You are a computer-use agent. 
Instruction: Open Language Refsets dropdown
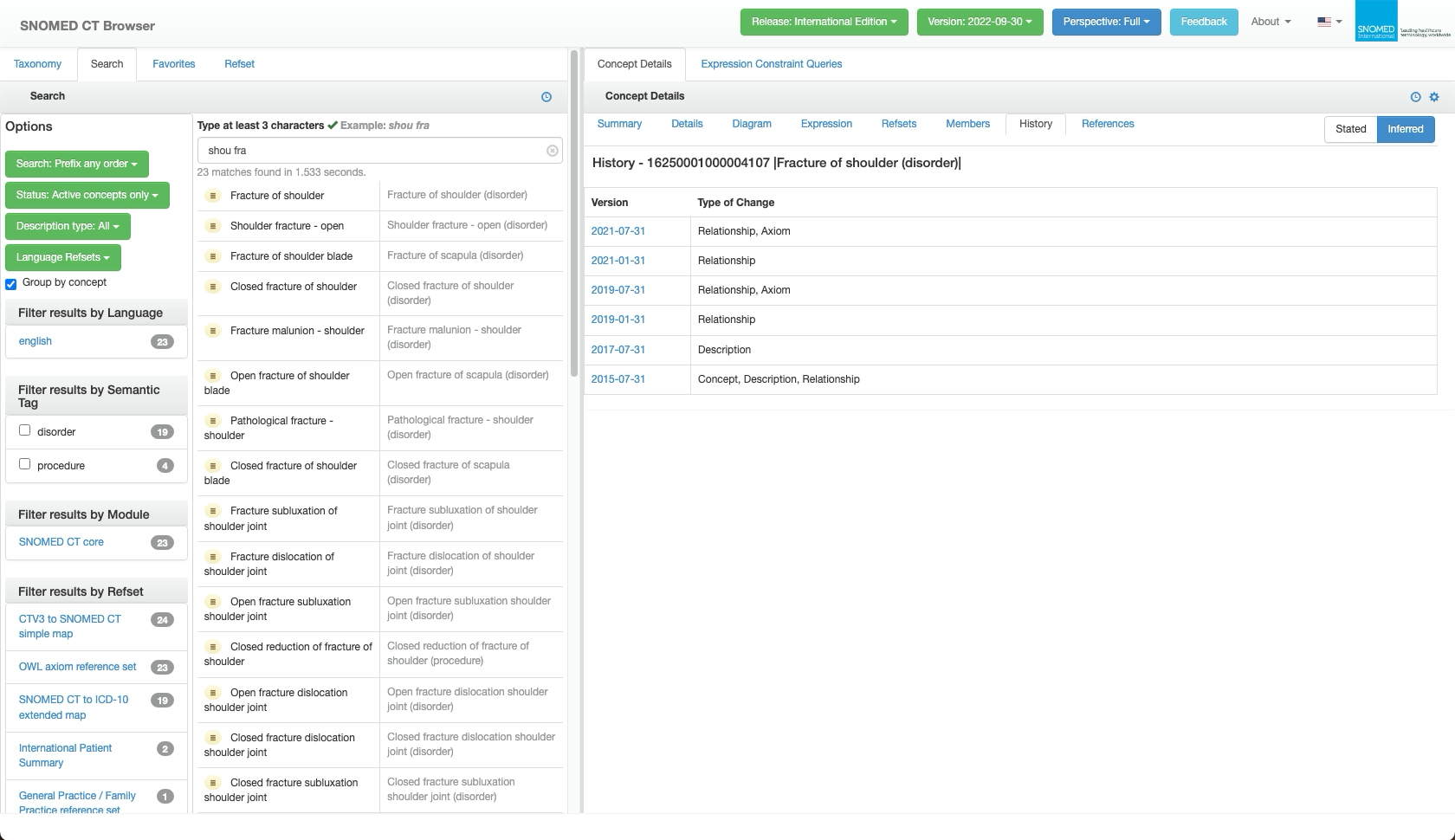click(x=62, y=257)
